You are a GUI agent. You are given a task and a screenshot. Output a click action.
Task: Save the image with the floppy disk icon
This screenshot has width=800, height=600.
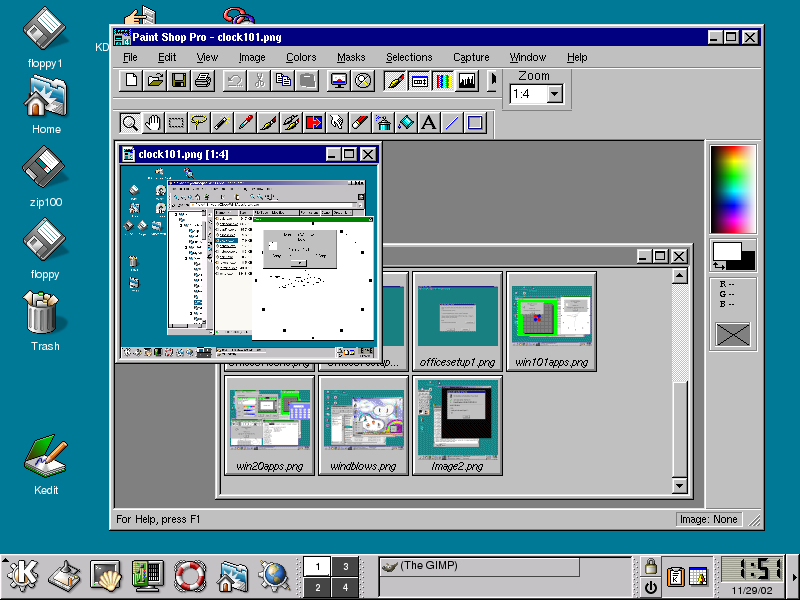pyautogui.click(x=179, y=81)
